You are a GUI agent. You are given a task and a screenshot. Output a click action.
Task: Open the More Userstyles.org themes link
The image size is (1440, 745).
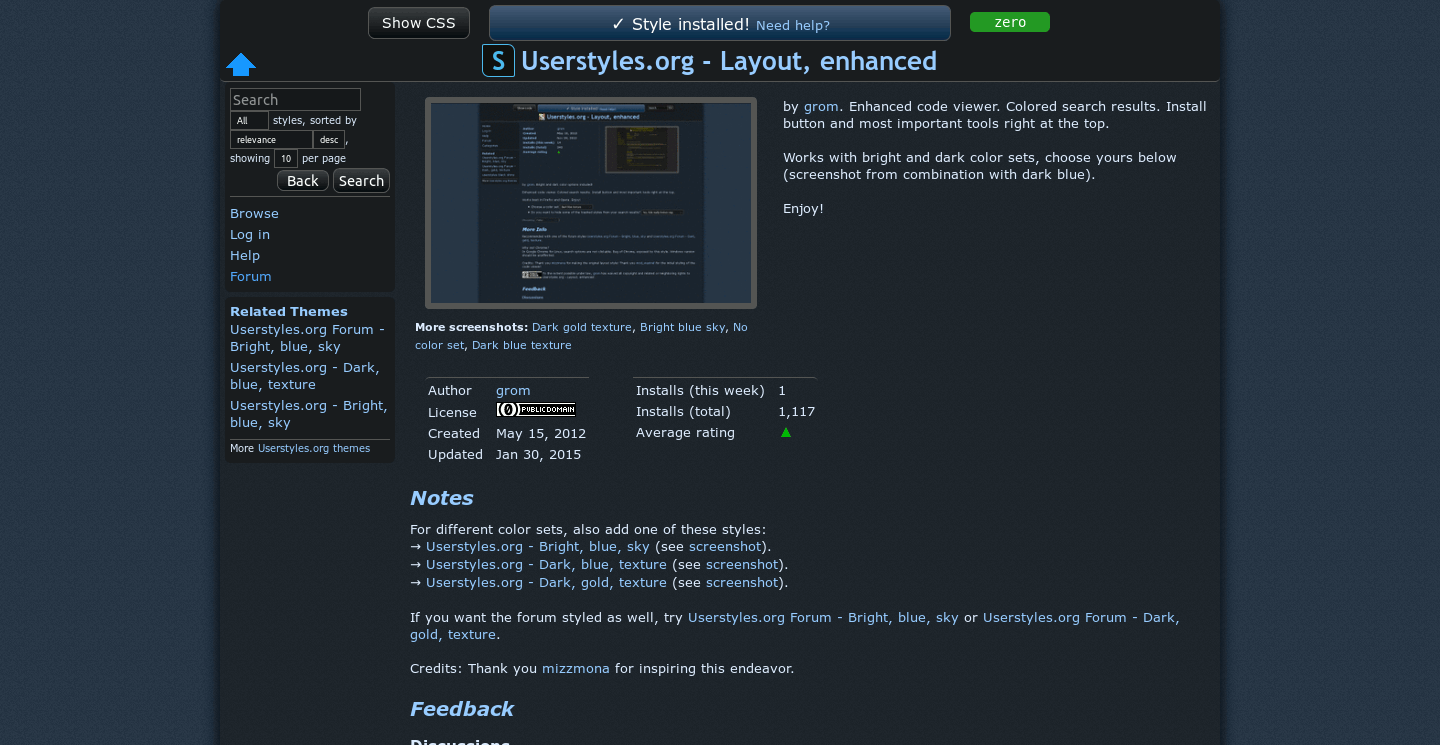point(314,448)
